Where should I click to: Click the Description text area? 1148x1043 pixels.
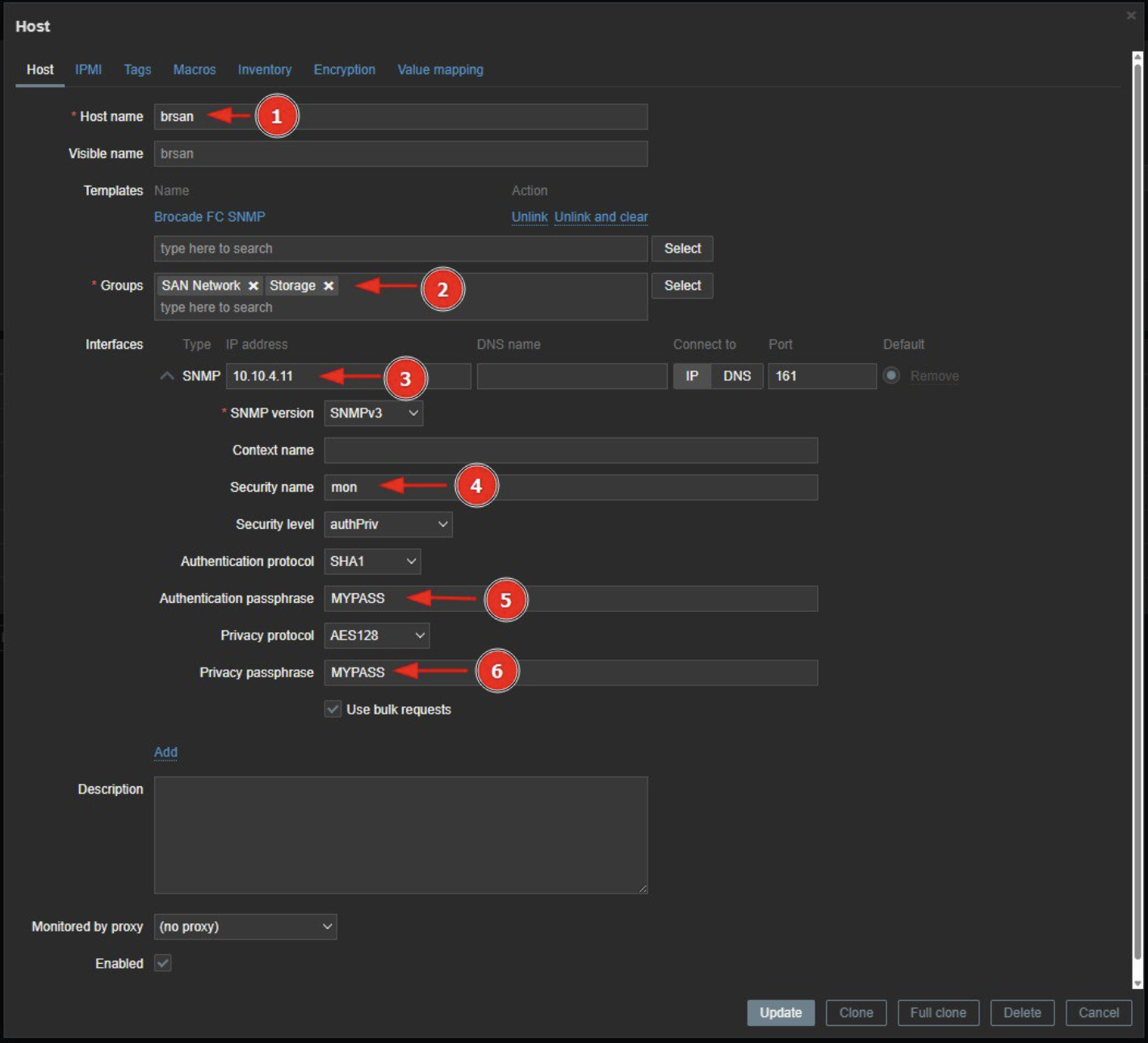[400, 836]
